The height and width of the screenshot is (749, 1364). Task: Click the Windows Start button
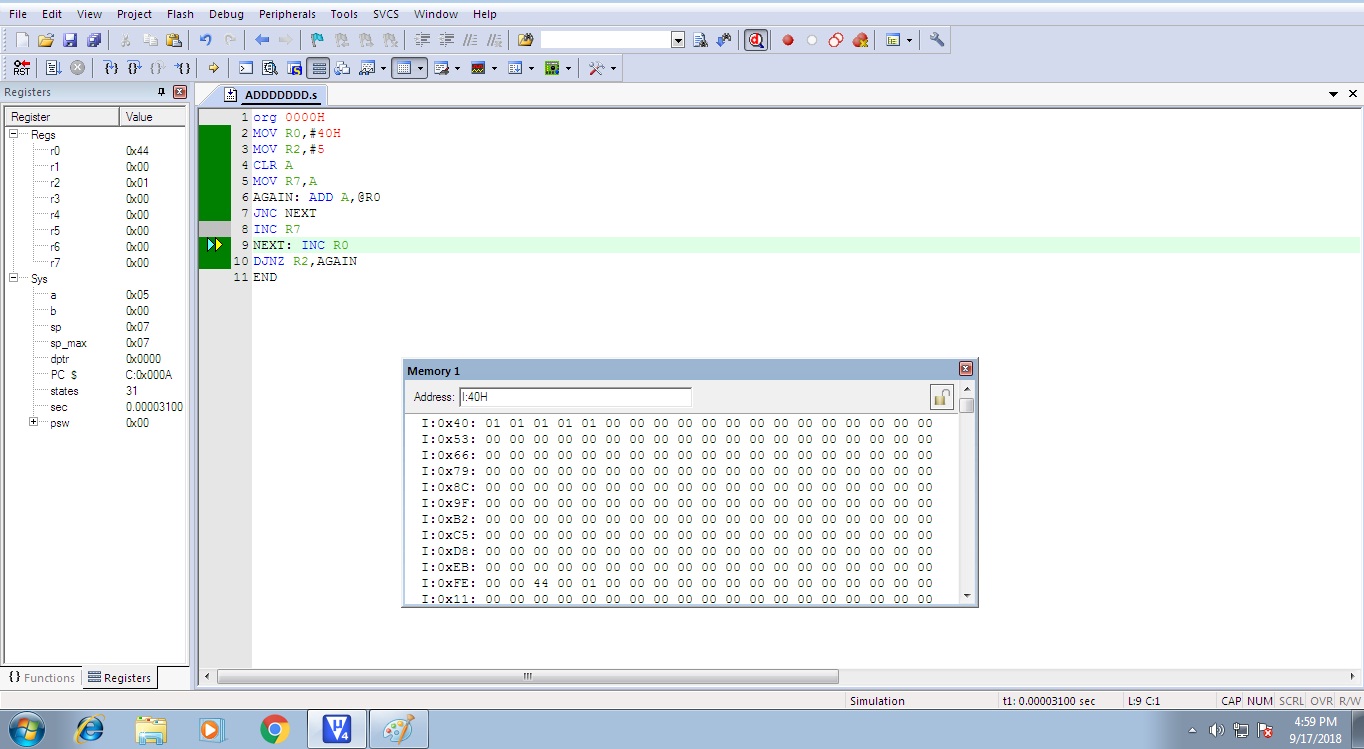(x=25, y=729)
